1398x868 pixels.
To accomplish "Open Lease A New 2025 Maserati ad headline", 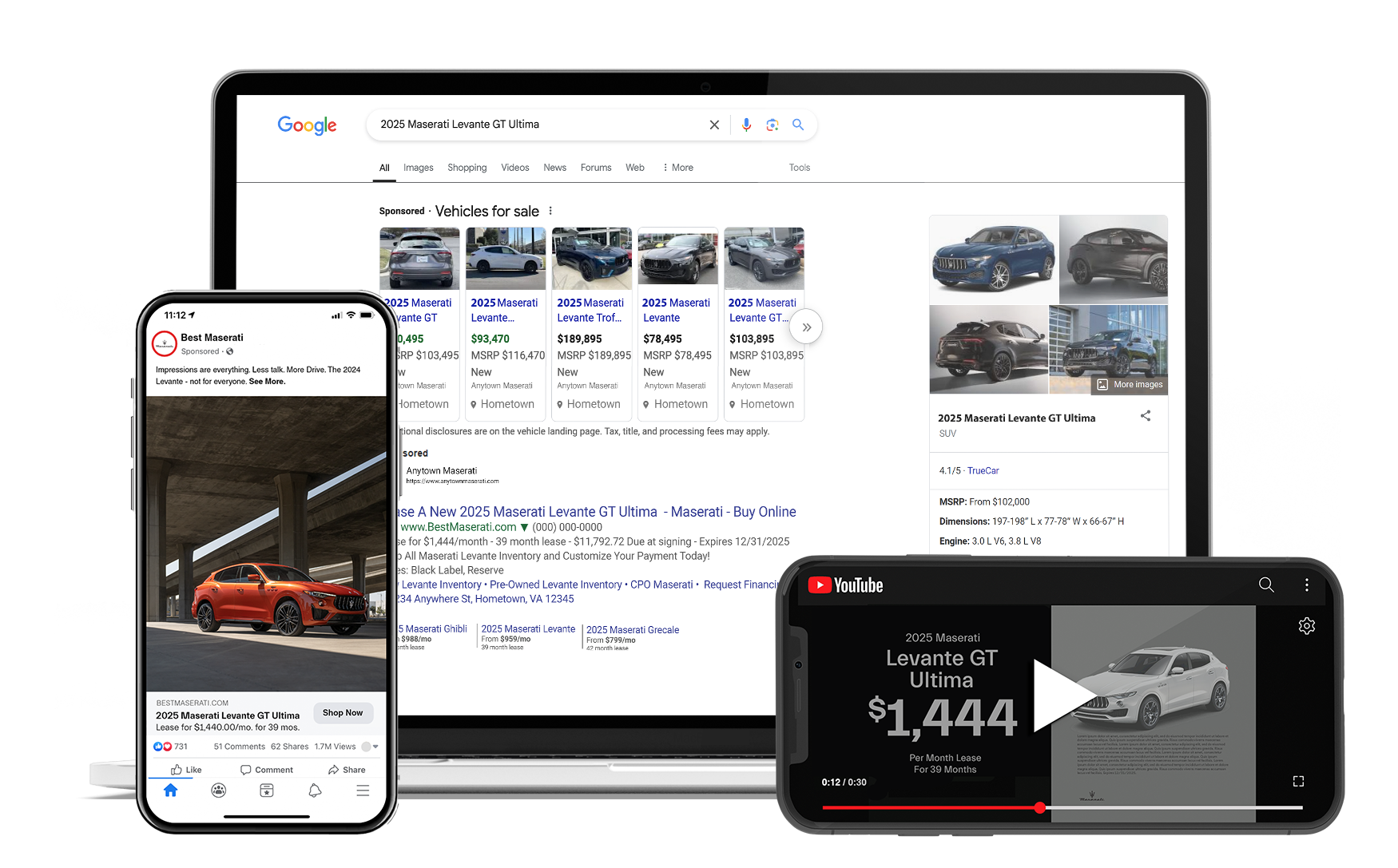I will click(598, 512).
